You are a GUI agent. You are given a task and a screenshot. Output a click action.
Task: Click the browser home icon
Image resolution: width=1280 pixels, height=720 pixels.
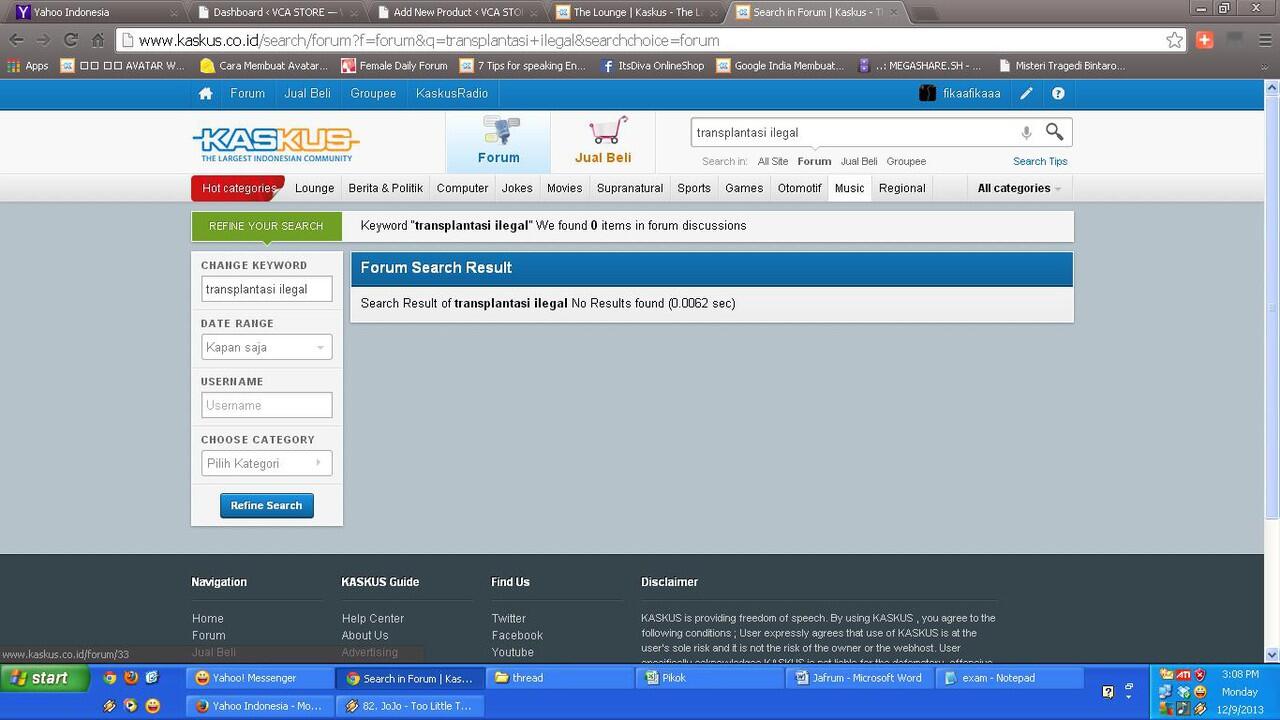(97, 40)
